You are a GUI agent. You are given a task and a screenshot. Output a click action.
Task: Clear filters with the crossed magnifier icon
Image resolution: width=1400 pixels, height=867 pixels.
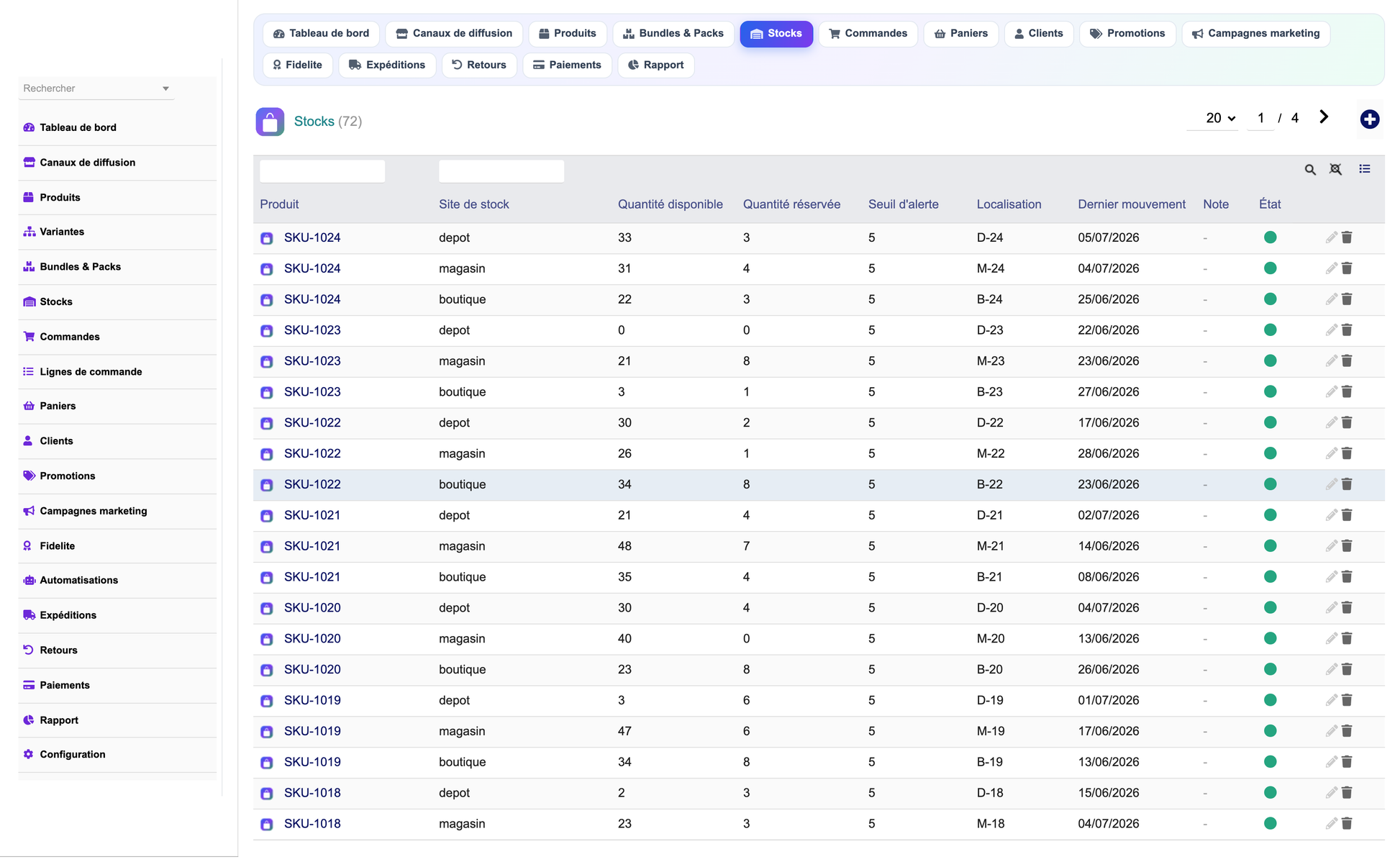click(x=1335, y=169)
